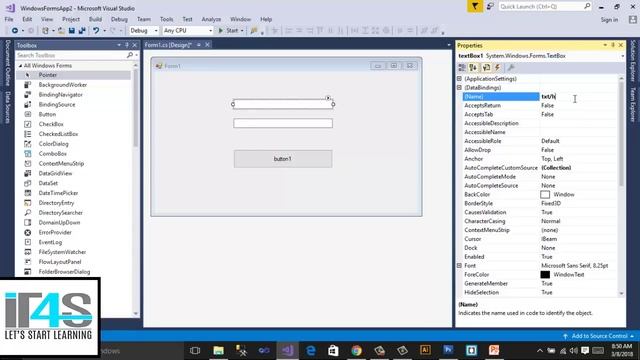Click the Properties page icon in Properties toolbar
Image resolution: width=640 pixels, height=360 pixels.
click(x=486, y=68)
